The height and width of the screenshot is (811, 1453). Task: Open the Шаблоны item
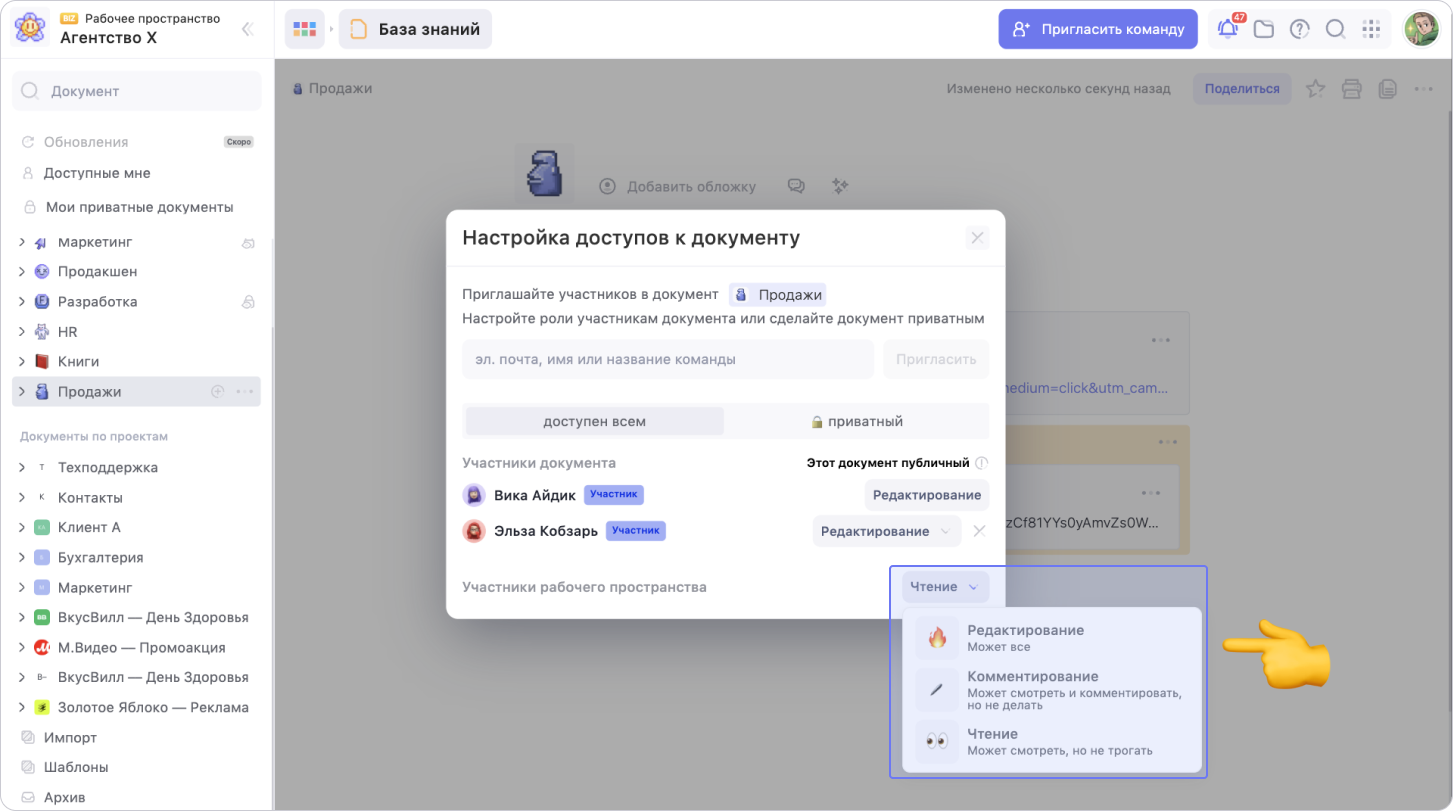tap(76, 768)
